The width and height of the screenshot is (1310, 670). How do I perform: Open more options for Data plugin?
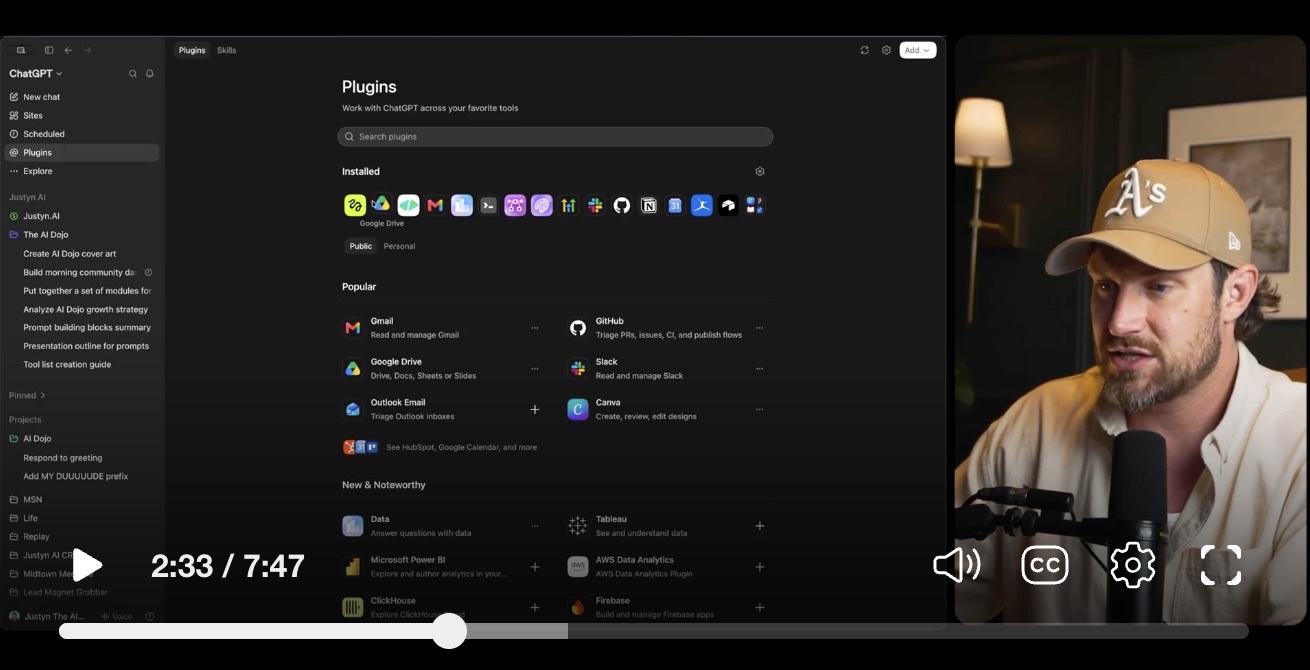(x=535, y=526)
